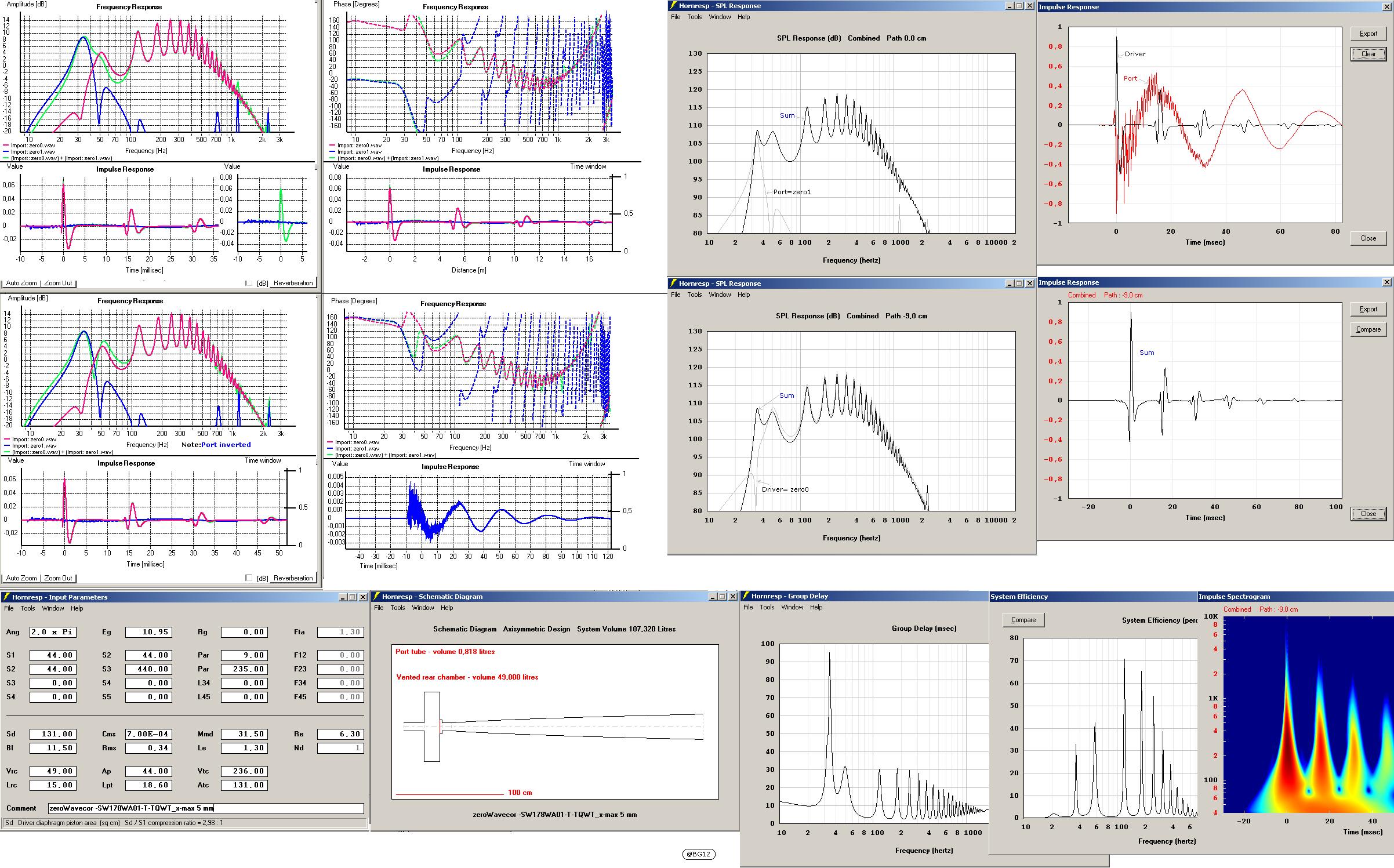Image resolution: width=1394 pixels, height=868 pixels.
Task: Click the Comment text field
Action: pyautogui.click(x=206, y=808)
